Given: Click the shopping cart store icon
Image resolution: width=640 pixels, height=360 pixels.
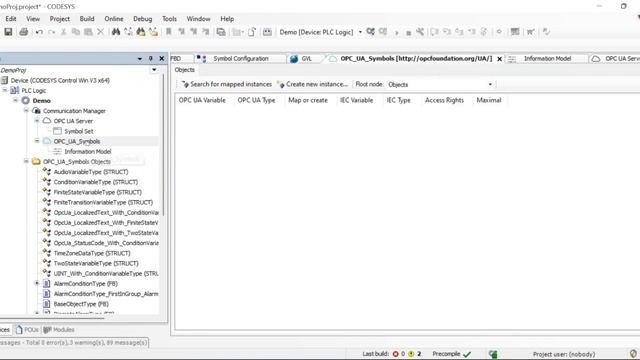Looking at the screenshot, I should (x=531, y=32).
